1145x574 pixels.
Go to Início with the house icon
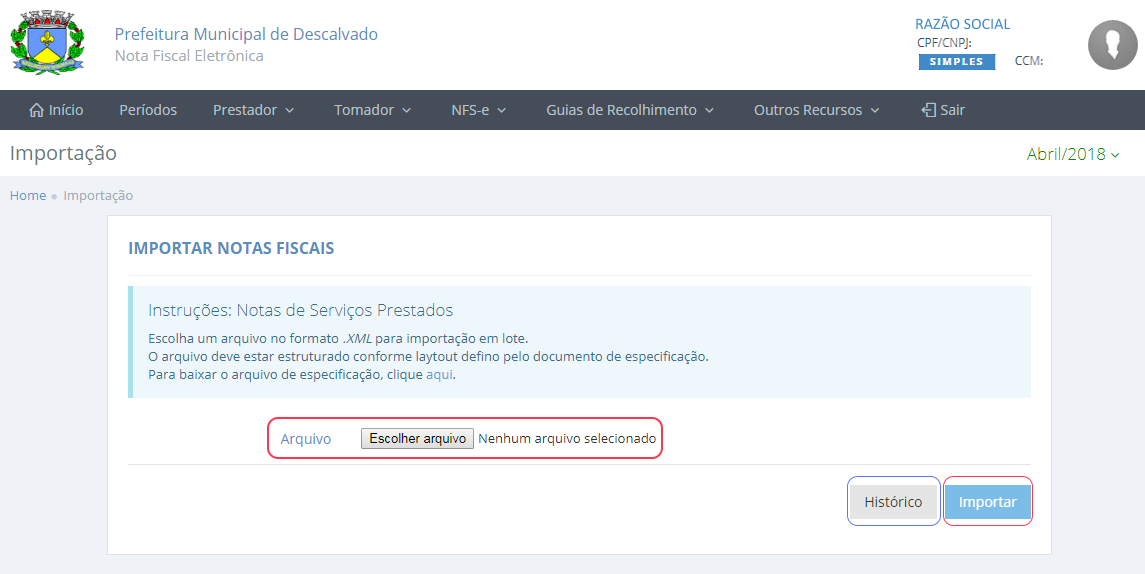point(56,110)
